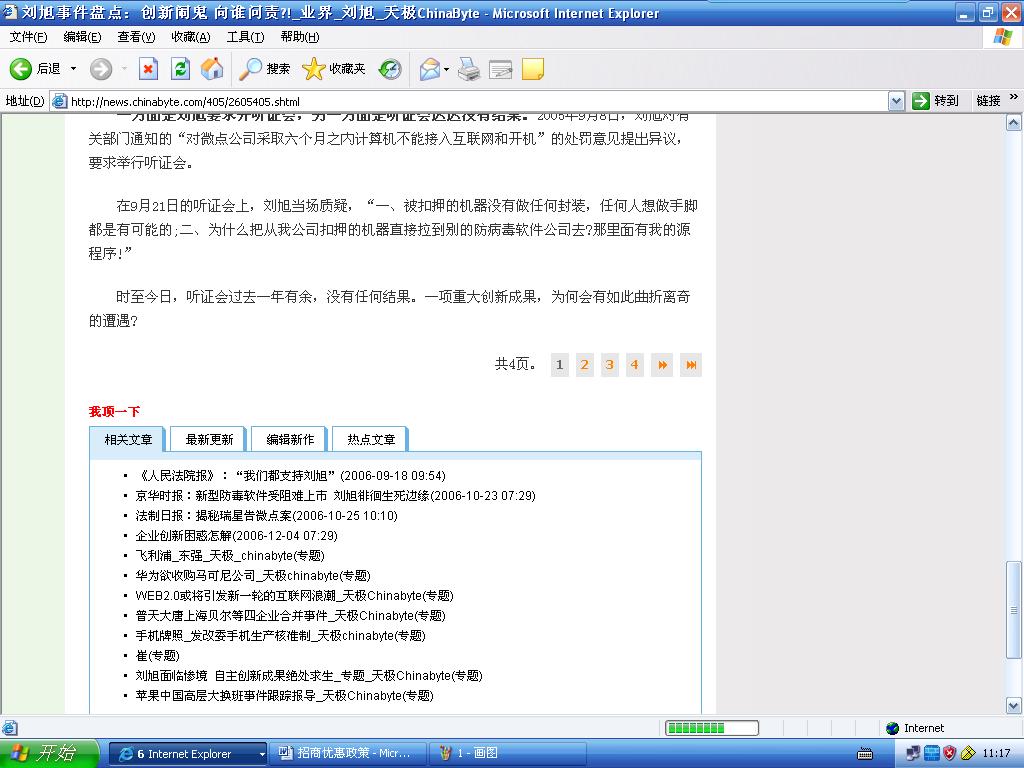The height and width of the screenshot is (768, 1024).
Task: Open article link 法制日报：揭秘瑞星告微点案
Action: 266,516
